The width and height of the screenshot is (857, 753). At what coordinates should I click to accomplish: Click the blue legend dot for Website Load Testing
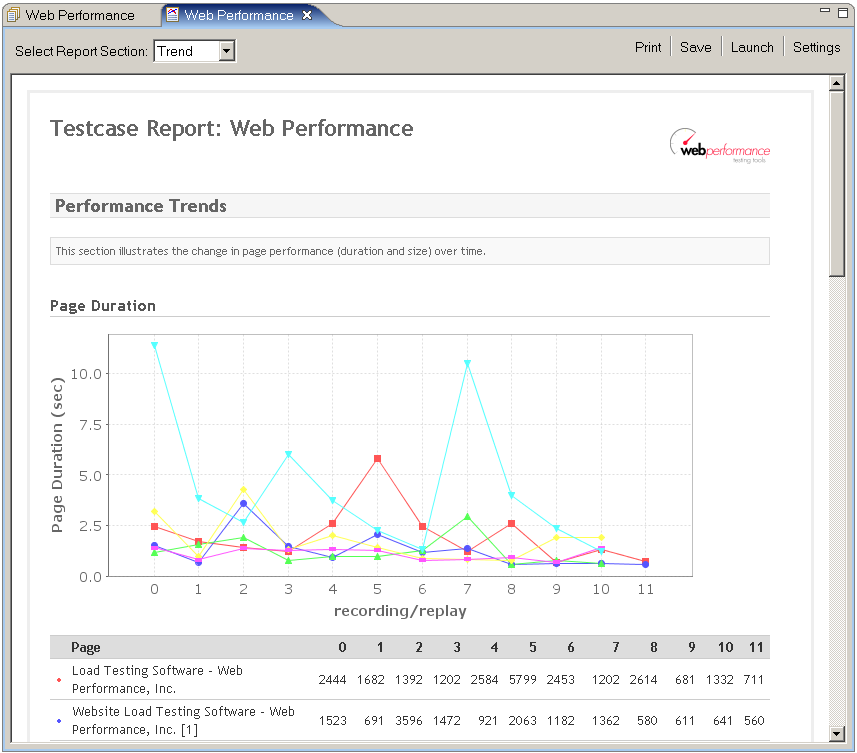[x=59, y=721]
